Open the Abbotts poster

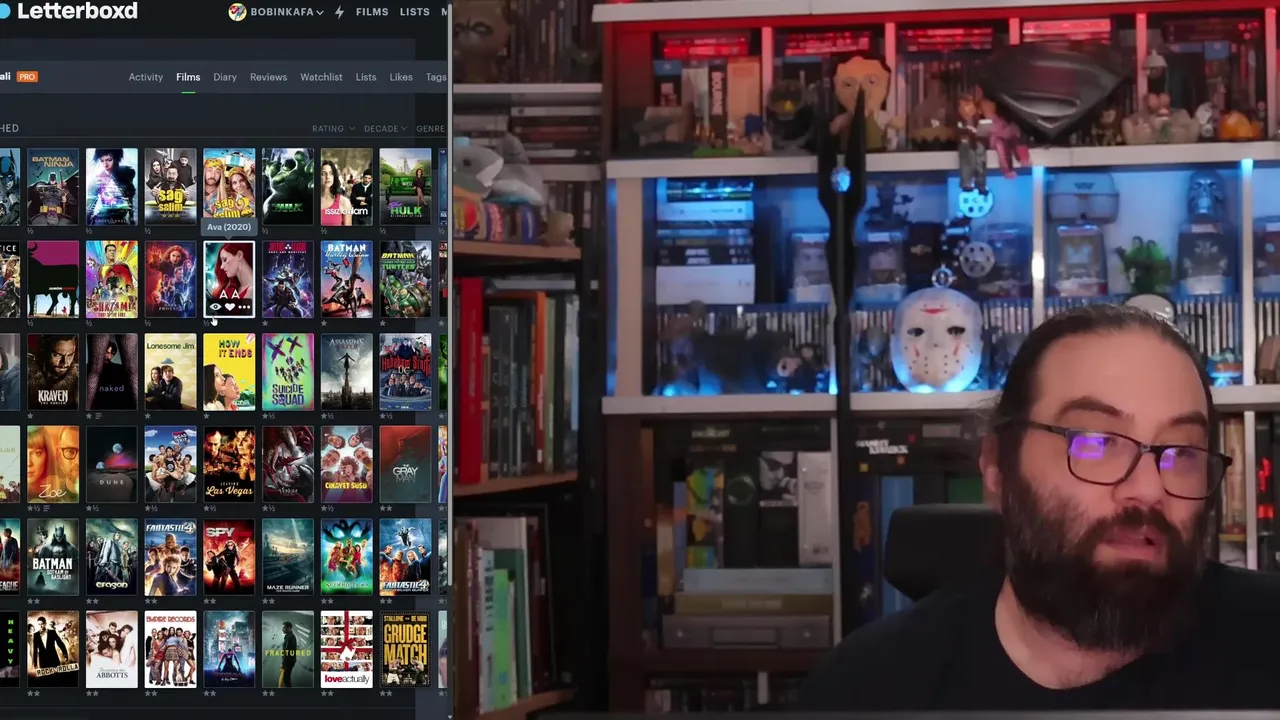112,649
